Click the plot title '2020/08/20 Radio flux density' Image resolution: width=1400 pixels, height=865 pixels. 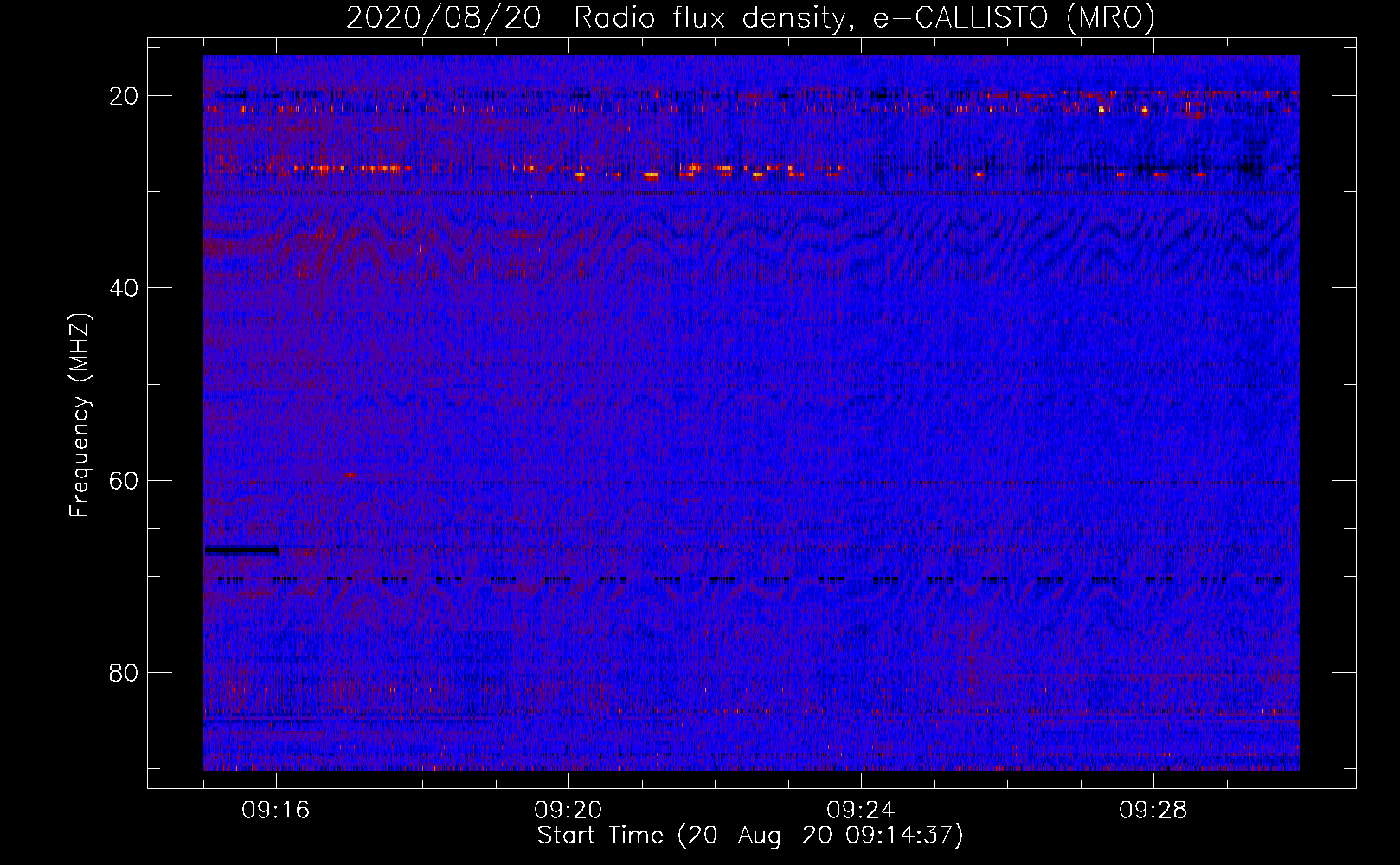pos(750,17)
